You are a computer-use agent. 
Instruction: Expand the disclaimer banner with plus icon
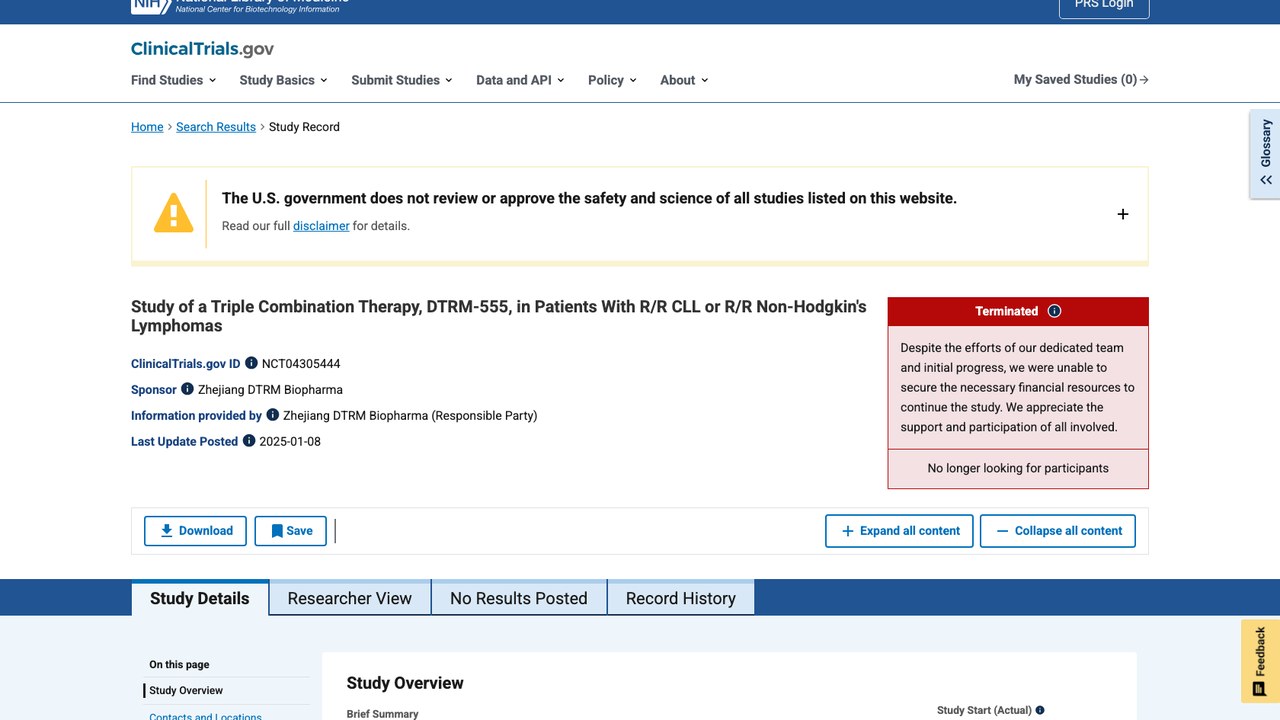pyautogui.click(x=1123, y=214)
